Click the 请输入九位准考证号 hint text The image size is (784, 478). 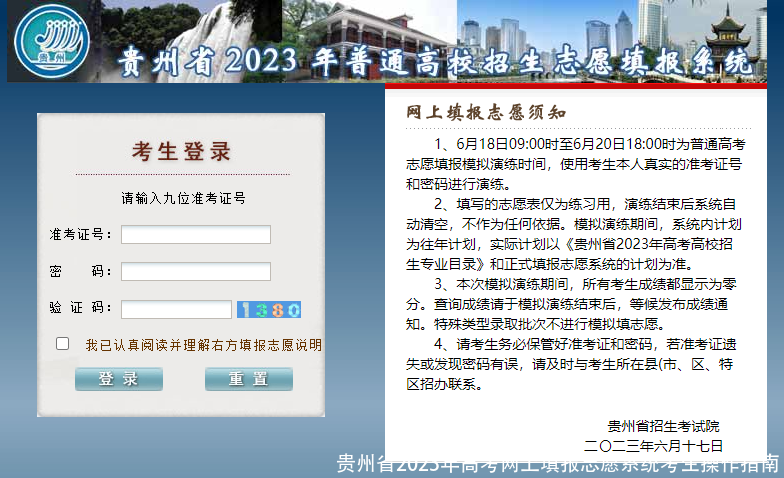point(183,198)
